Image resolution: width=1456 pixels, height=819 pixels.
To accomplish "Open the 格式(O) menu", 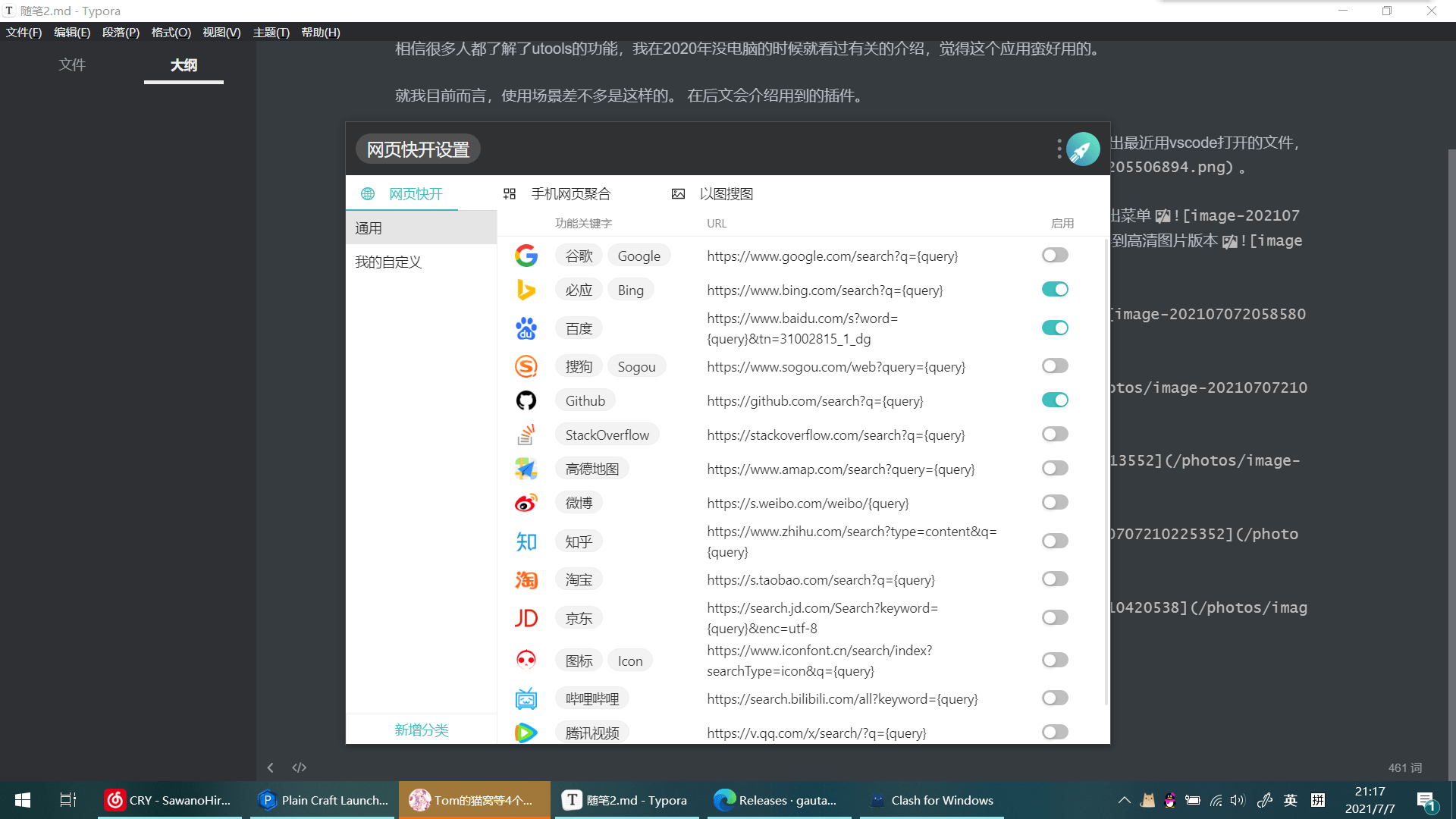I will 171,33.
